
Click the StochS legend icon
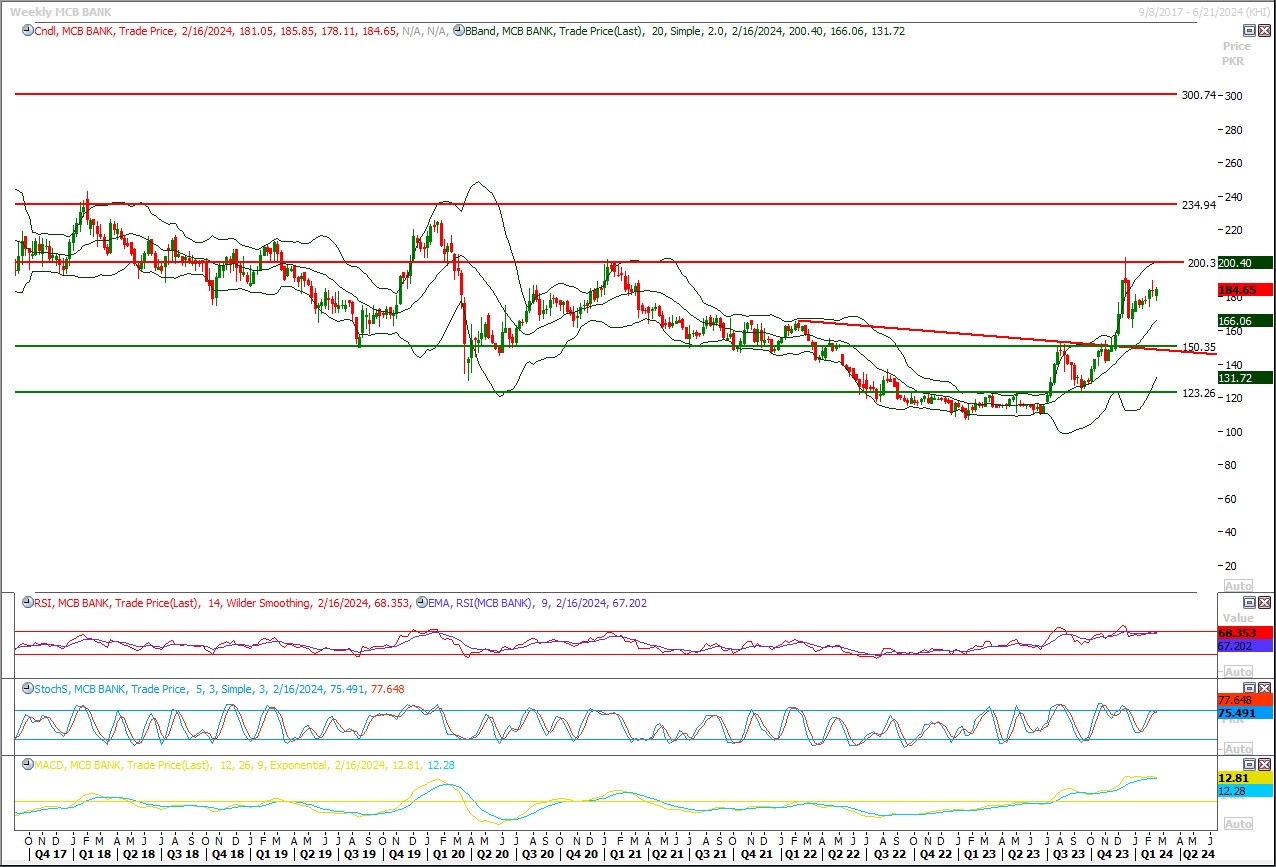tap(27, 689)
